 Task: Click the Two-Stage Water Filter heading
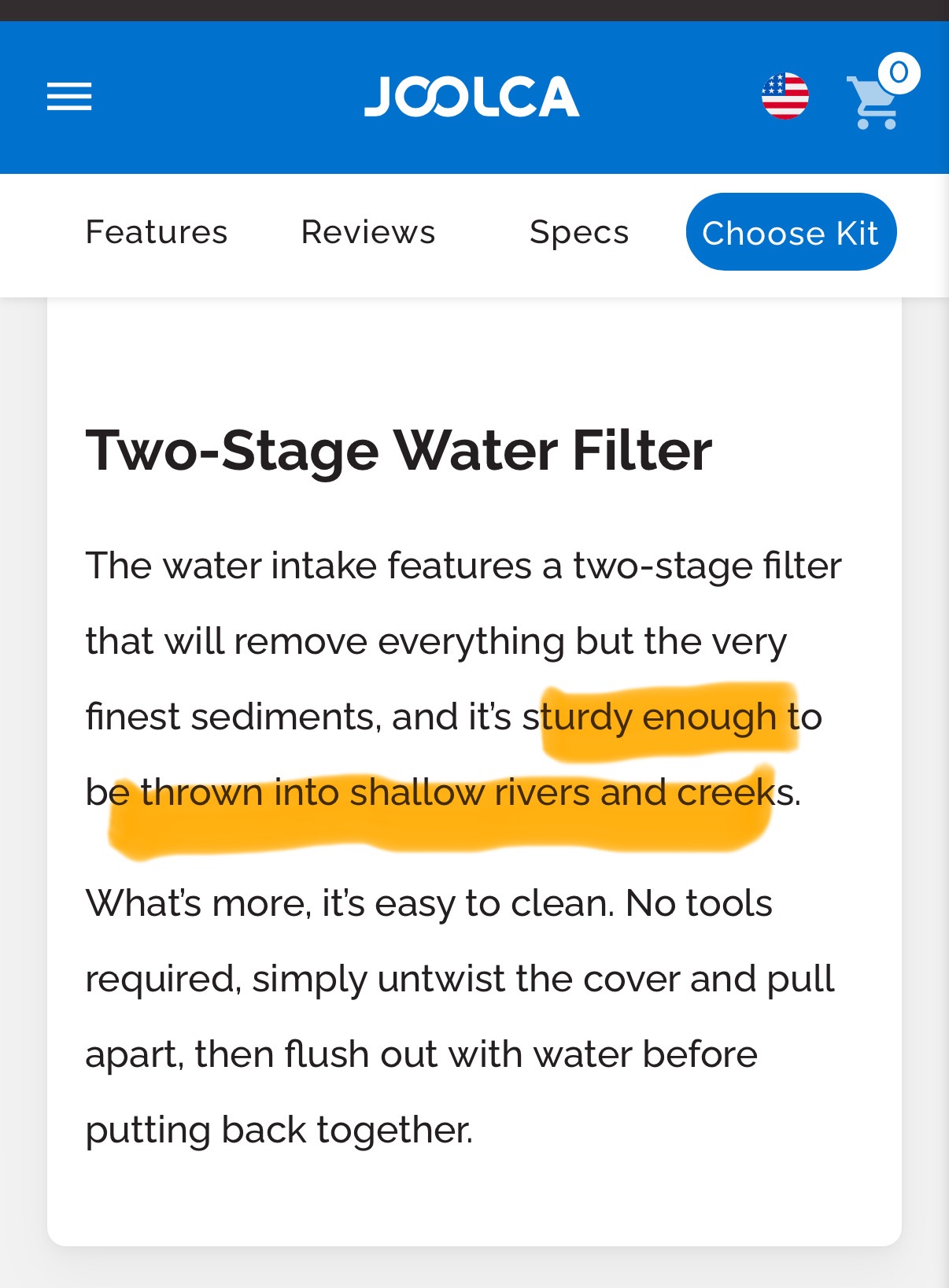coord(399,451)
